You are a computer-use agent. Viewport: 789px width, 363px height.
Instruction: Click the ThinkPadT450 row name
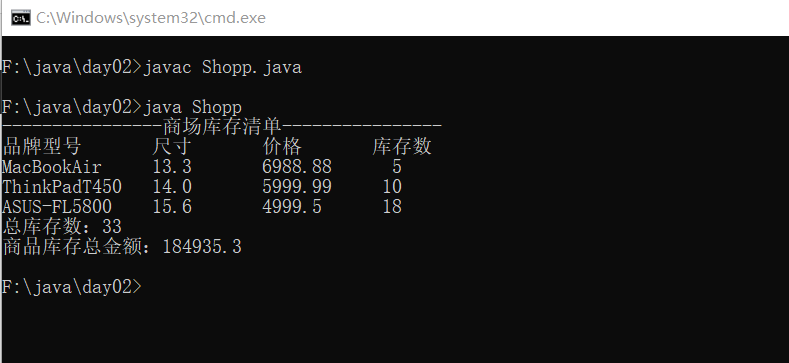click(x=62, y=187)
